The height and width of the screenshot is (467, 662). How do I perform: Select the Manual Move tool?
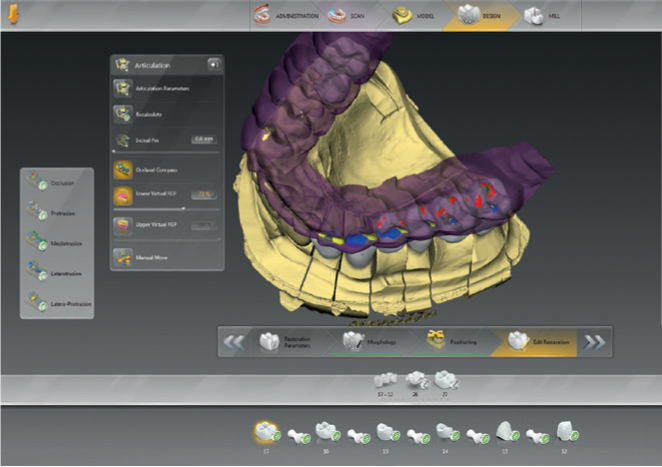pyautogui.click(x=124, y=256)
